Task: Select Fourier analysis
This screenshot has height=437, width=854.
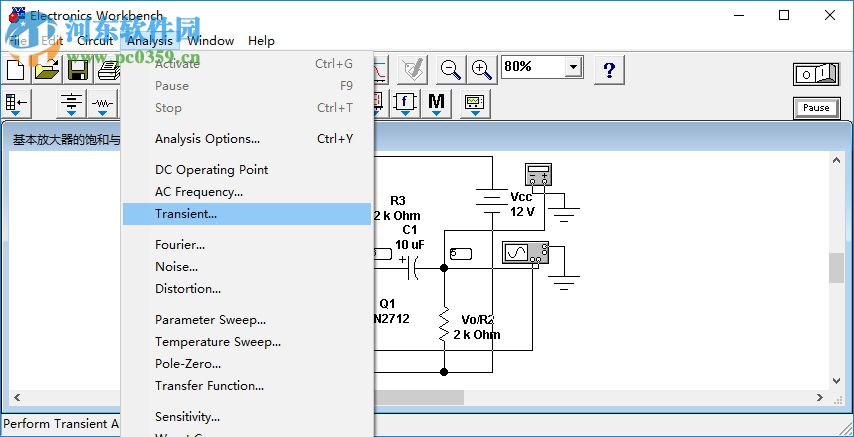Action: [x=247, y=245]
